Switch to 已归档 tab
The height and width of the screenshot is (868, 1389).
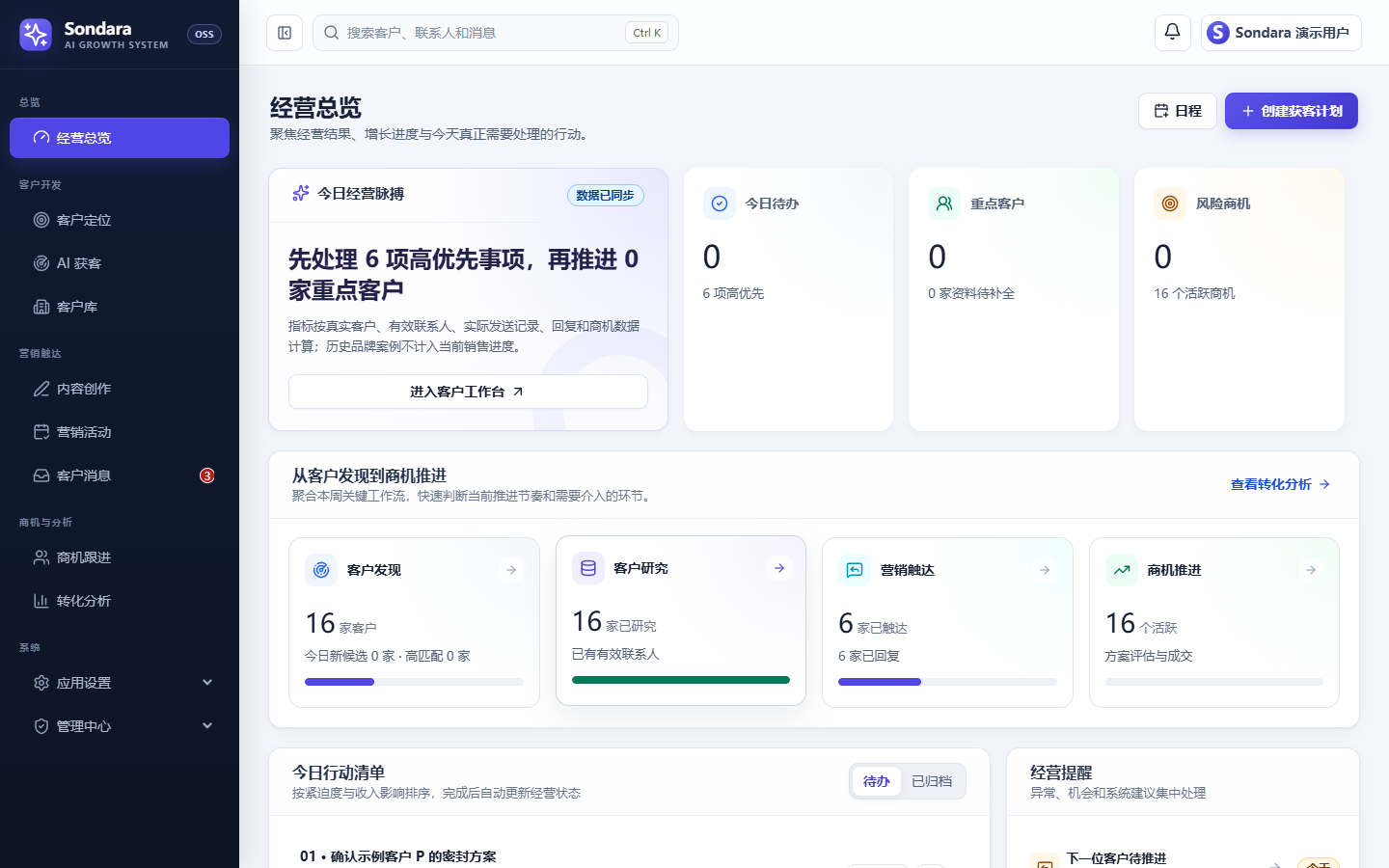[x=932, y=781]
